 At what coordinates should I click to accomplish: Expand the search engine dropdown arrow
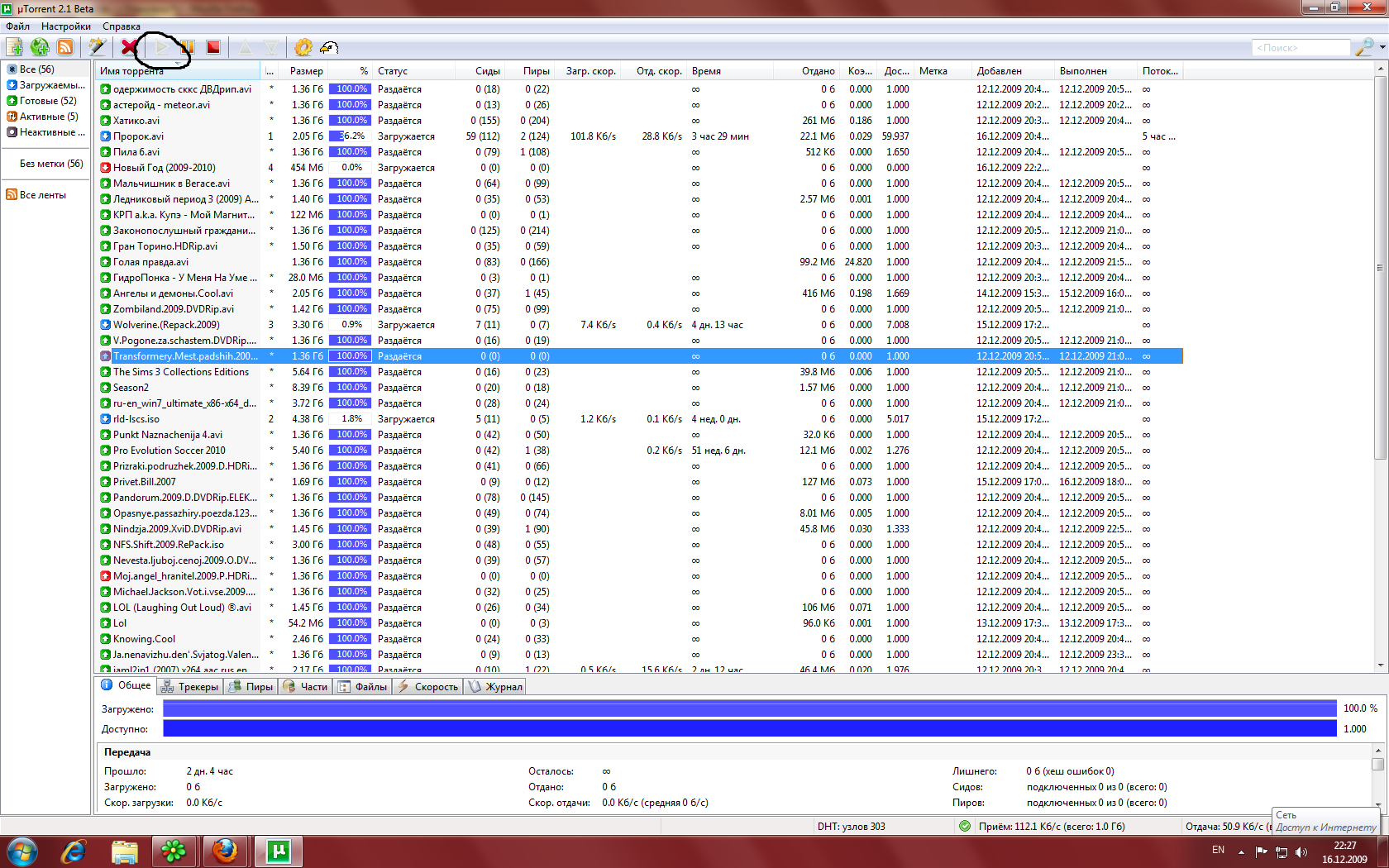tap(1382, 48)
